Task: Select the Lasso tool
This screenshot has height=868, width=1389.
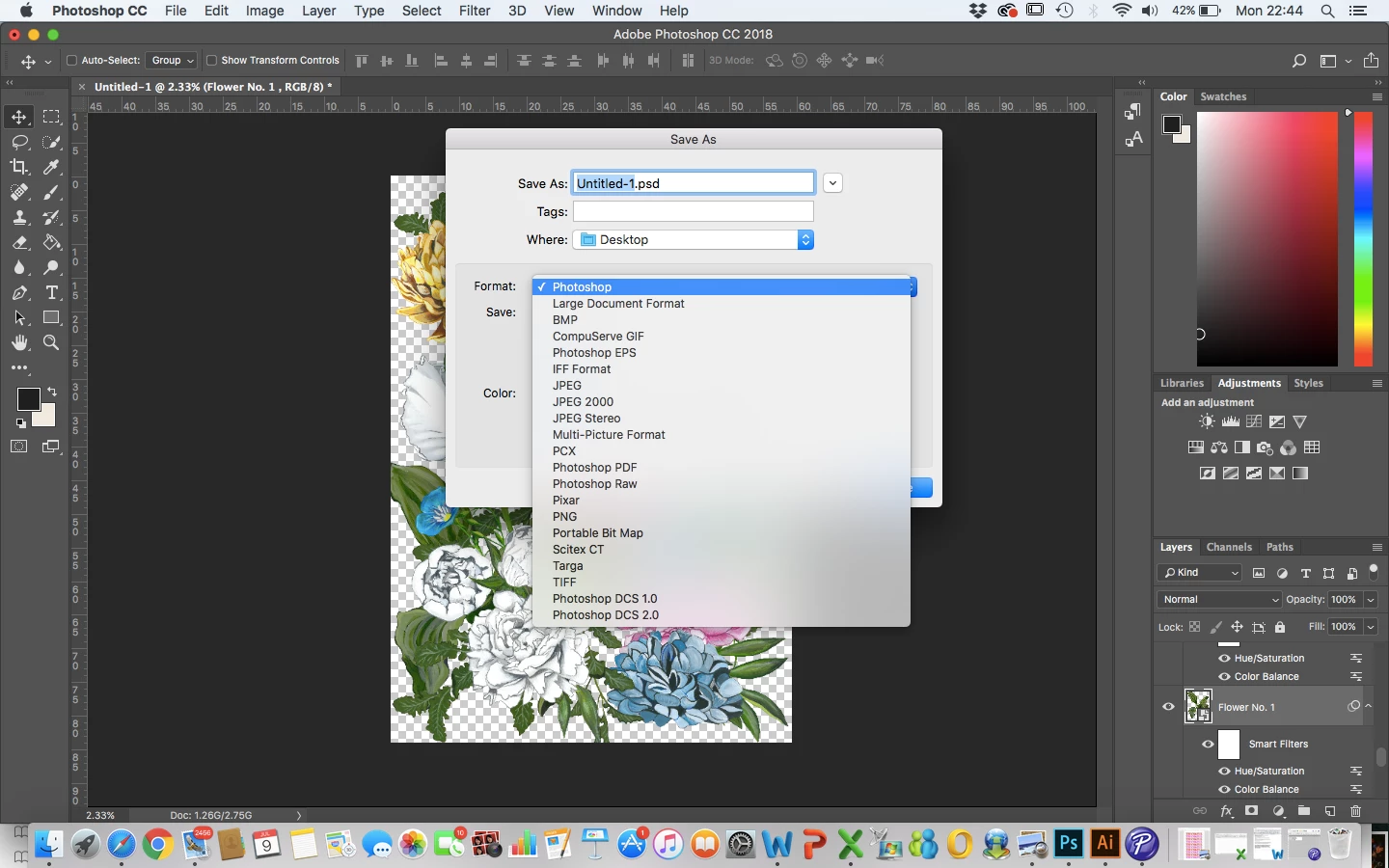Action: tap(19, 143)
